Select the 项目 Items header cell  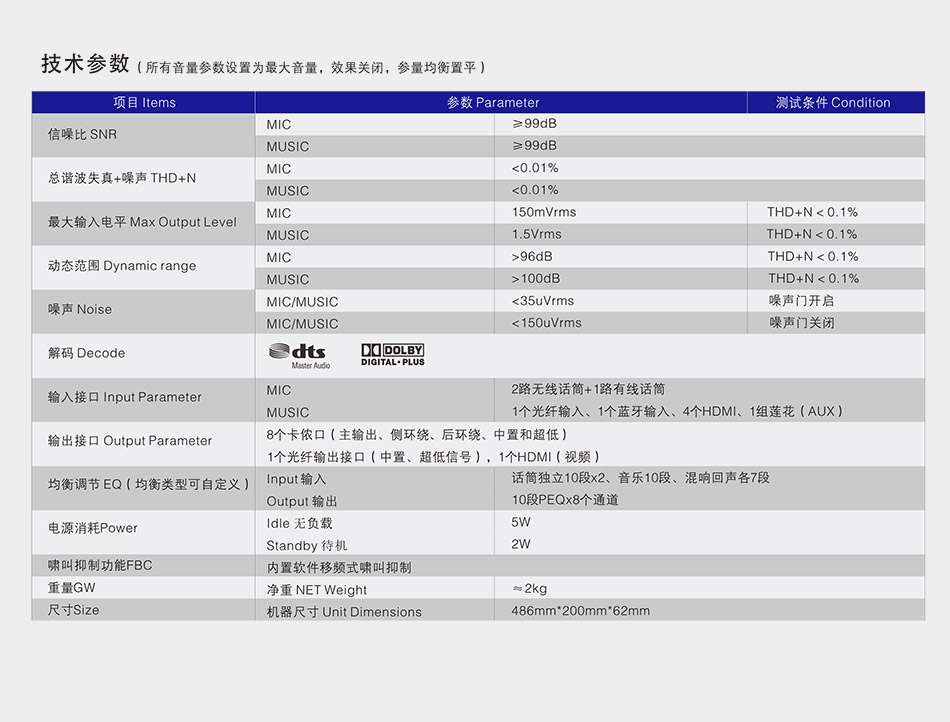pos(141,102)
